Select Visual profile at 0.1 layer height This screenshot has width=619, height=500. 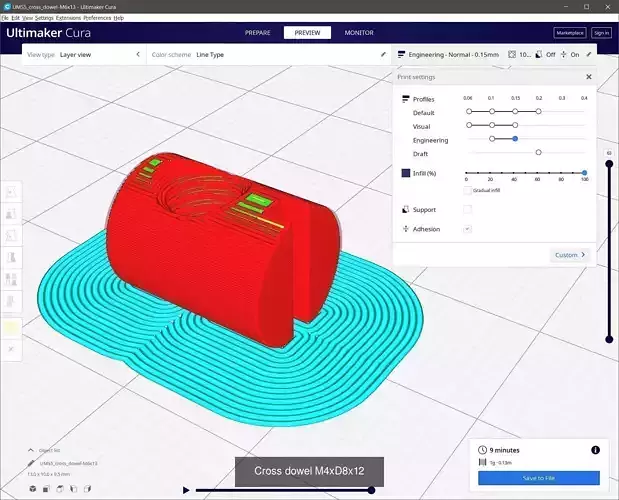tap(492, 125)
